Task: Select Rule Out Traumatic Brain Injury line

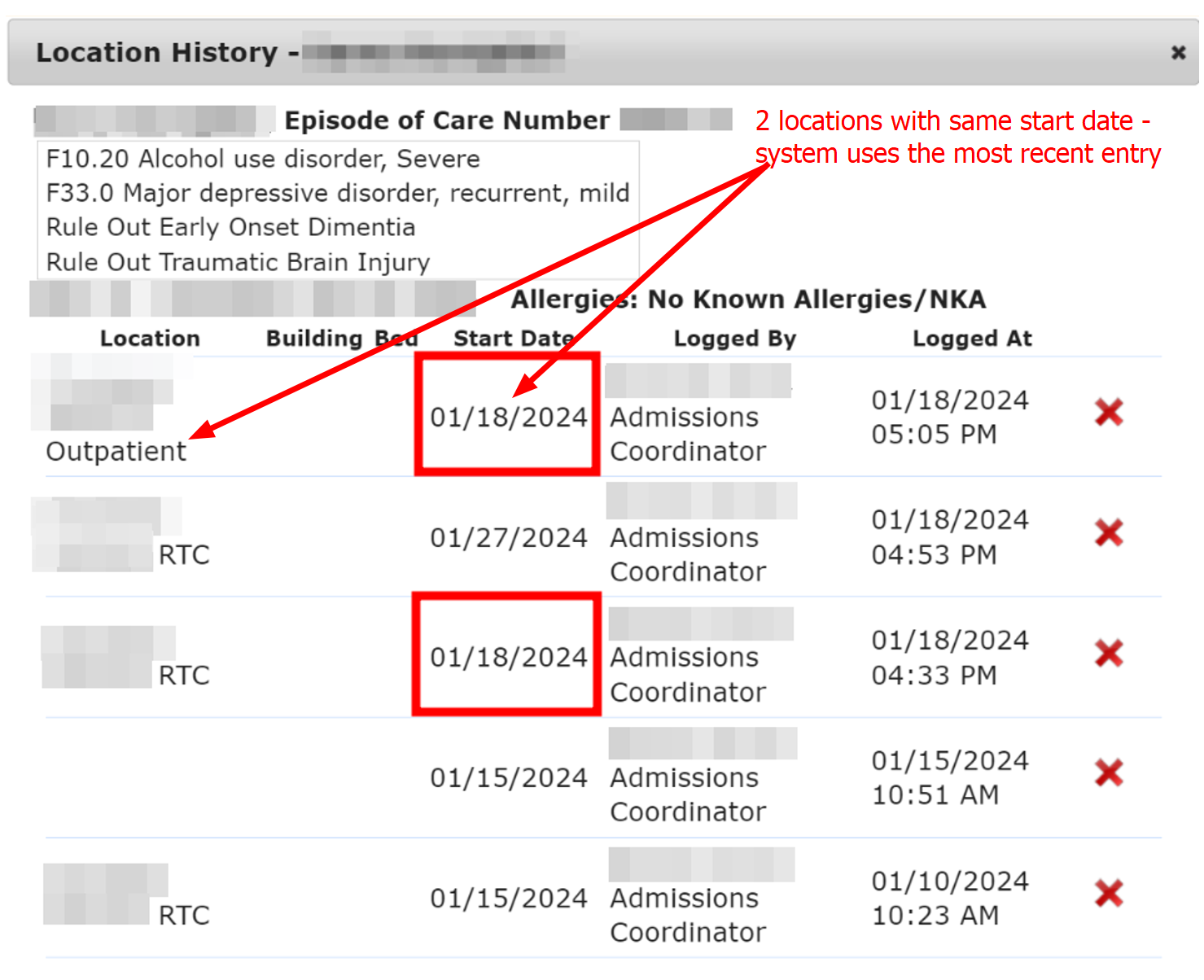Action: tap(238, 262)
